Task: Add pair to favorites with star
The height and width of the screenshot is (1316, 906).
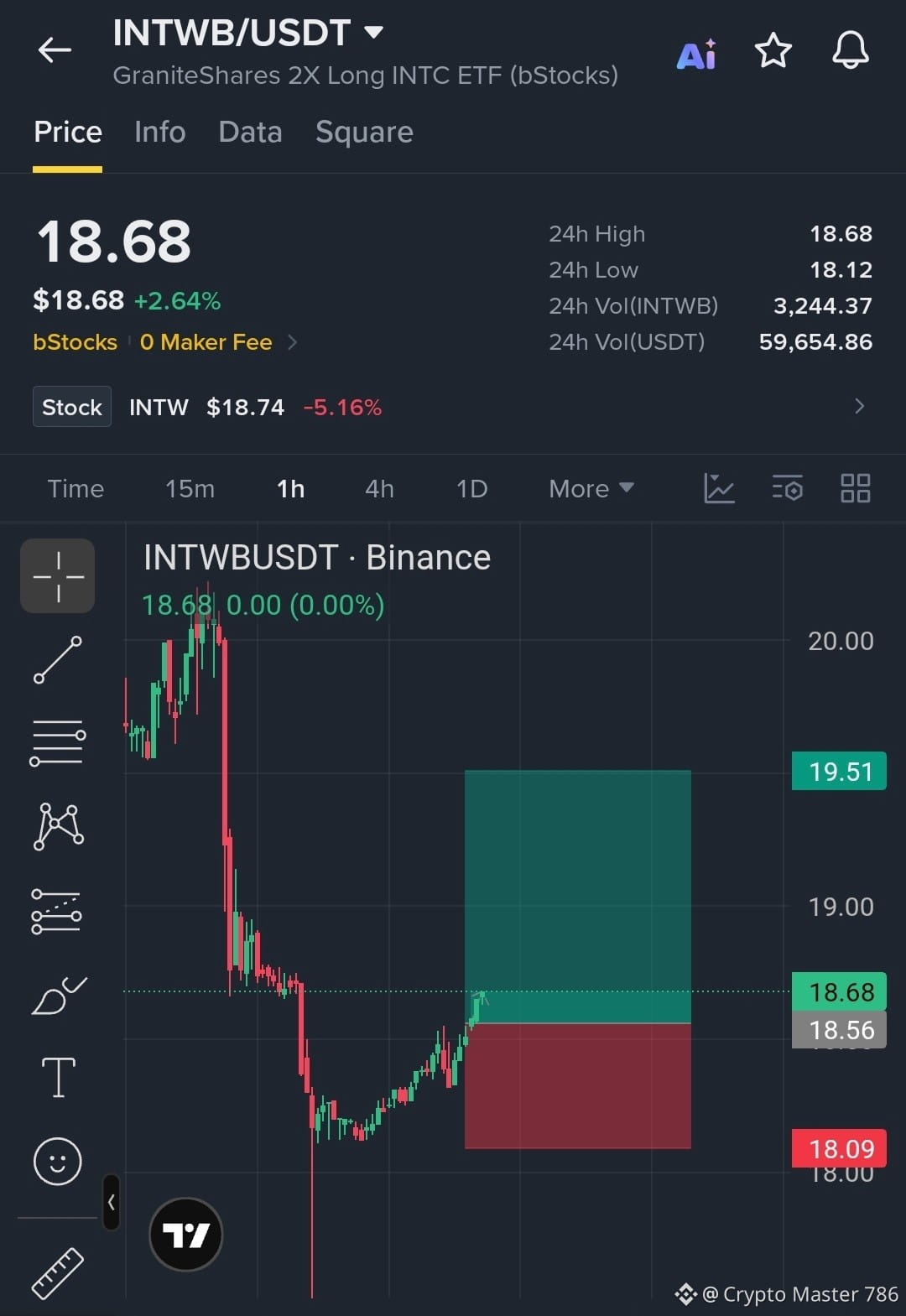Action: 773,51
